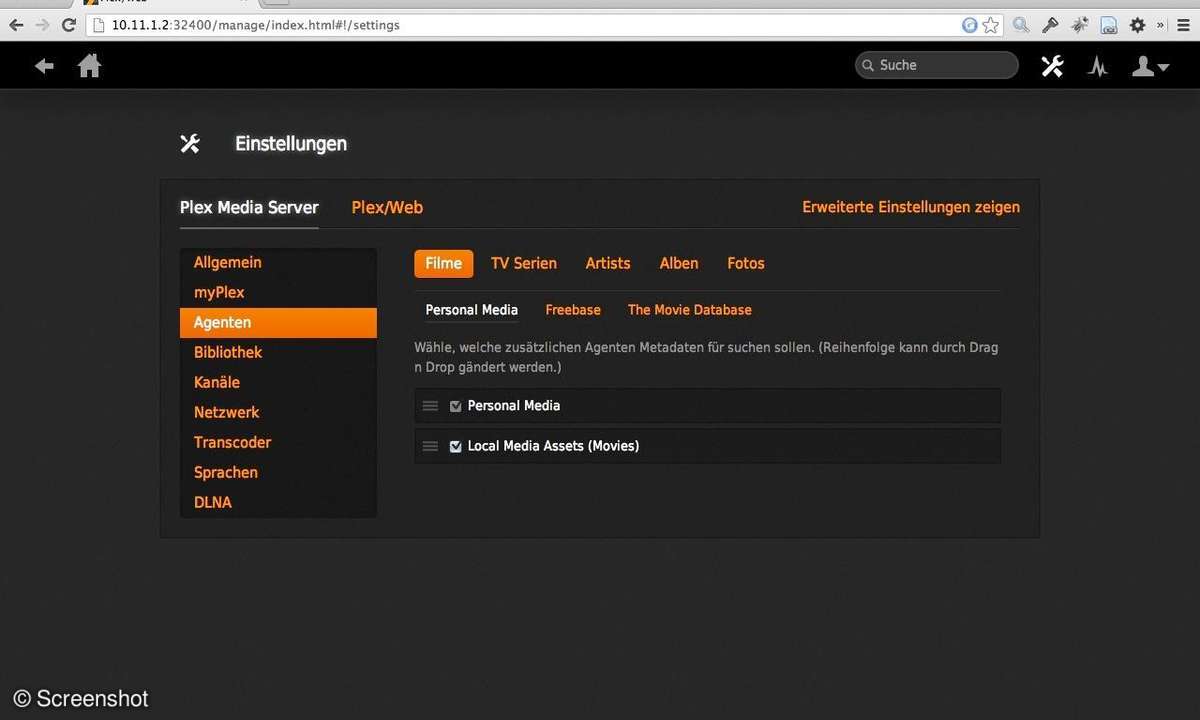1200x720 pixels.
Task: Switch to the Plex Media Server tab
Action: pyautogui.click(x=249, y=208)
